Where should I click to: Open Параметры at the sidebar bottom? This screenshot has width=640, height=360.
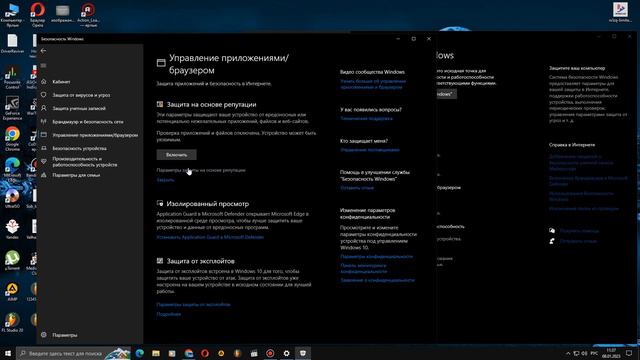tap(64, 335)
